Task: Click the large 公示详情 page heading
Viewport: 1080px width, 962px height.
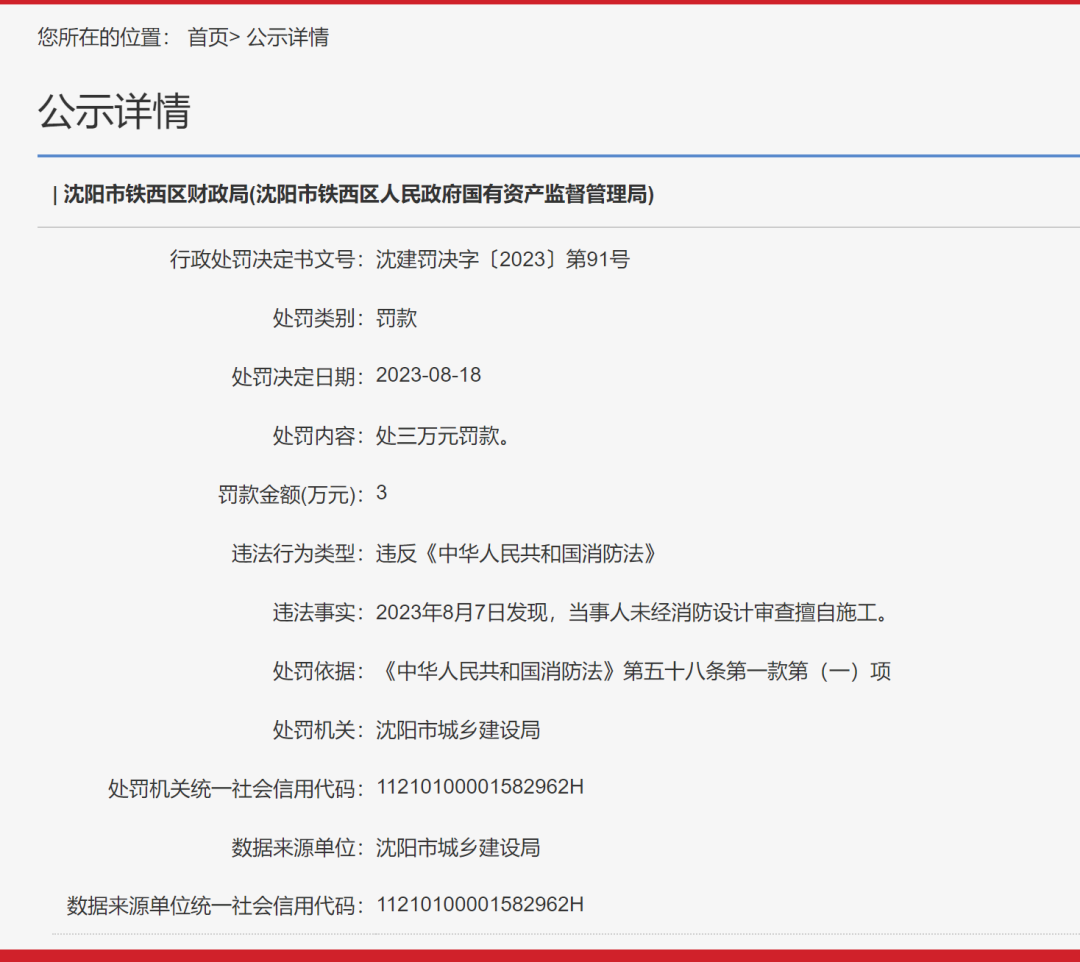Action: pyautogui.click(x=114, y=111)
